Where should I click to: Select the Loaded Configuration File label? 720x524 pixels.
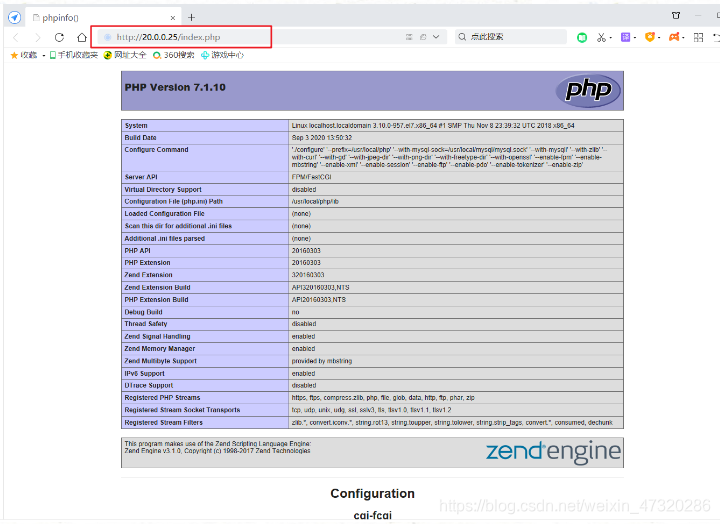(164, 214)
